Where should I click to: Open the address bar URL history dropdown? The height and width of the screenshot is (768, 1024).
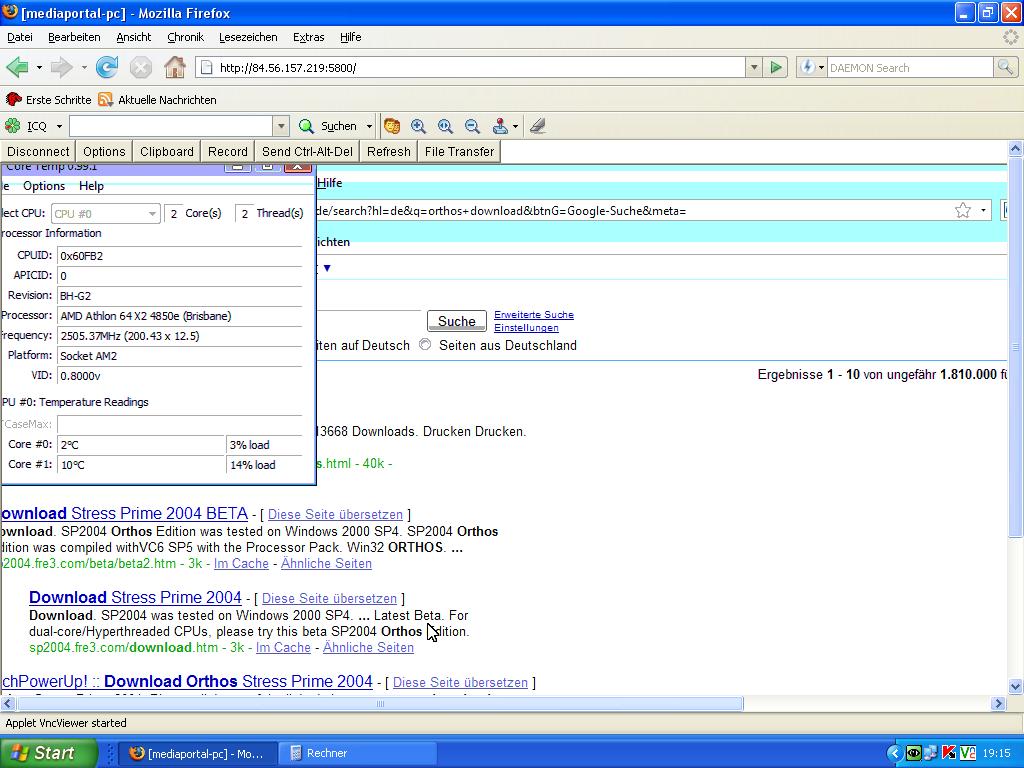click(754, 67)
